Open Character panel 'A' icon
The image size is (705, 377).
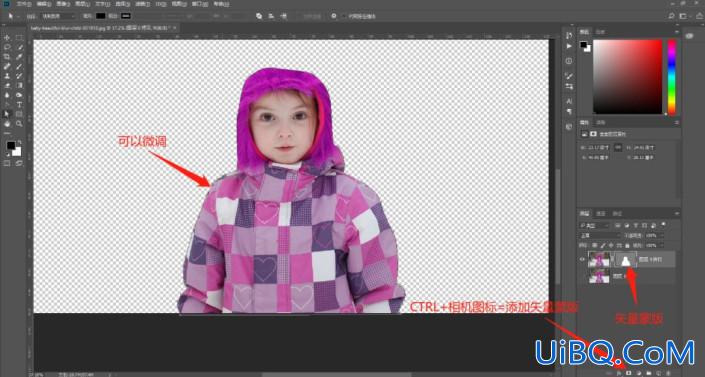pos(569,101)
